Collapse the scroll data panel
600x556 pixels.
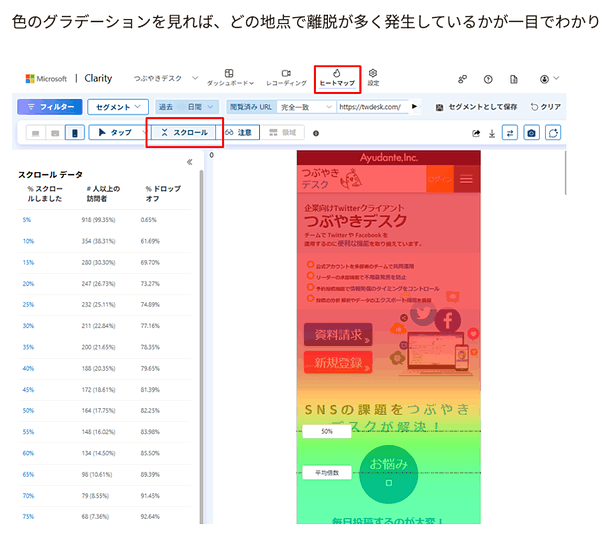tap(189, 162)
